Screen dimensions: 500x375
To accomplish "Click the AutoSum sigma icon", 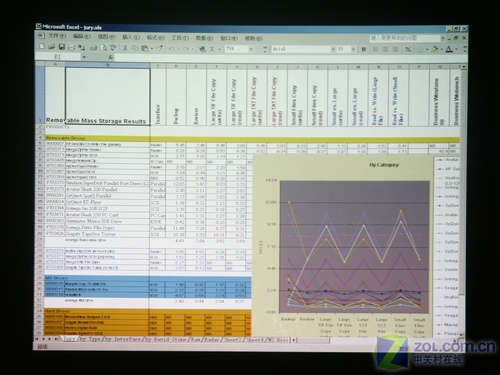I will point(212,49).
